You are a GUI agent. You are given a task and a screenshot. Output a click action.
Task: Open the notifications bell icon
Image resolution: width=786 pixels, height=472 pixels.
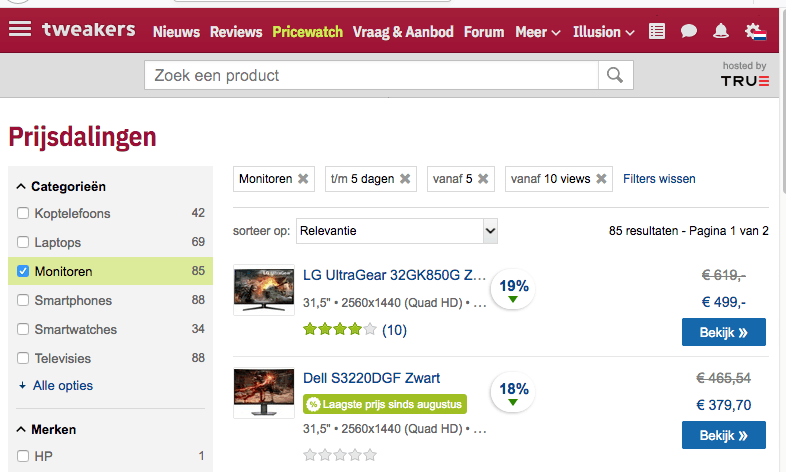(721, 31)
